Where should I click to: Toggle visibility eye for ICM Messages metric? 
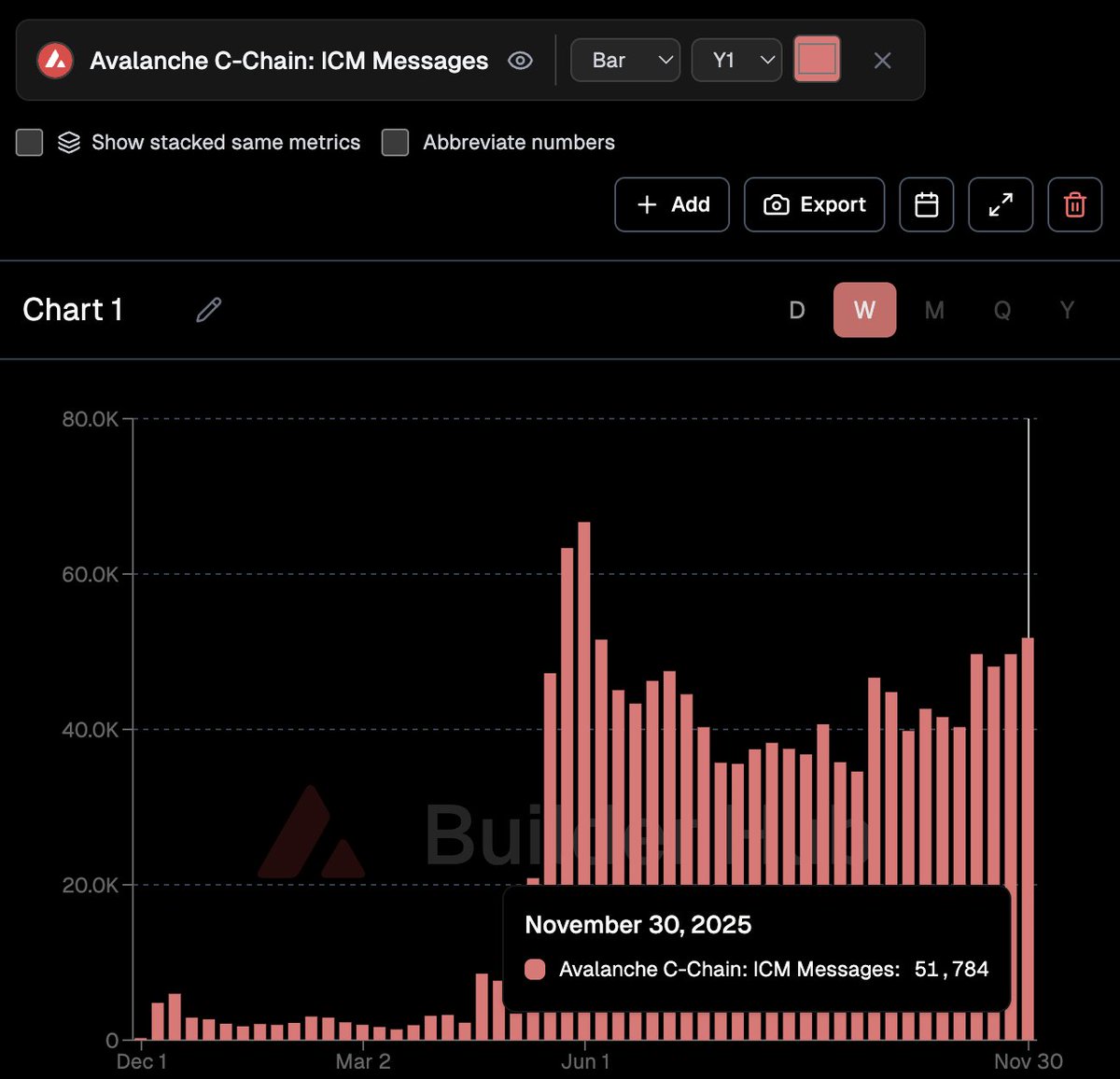[x=520, y=61]
